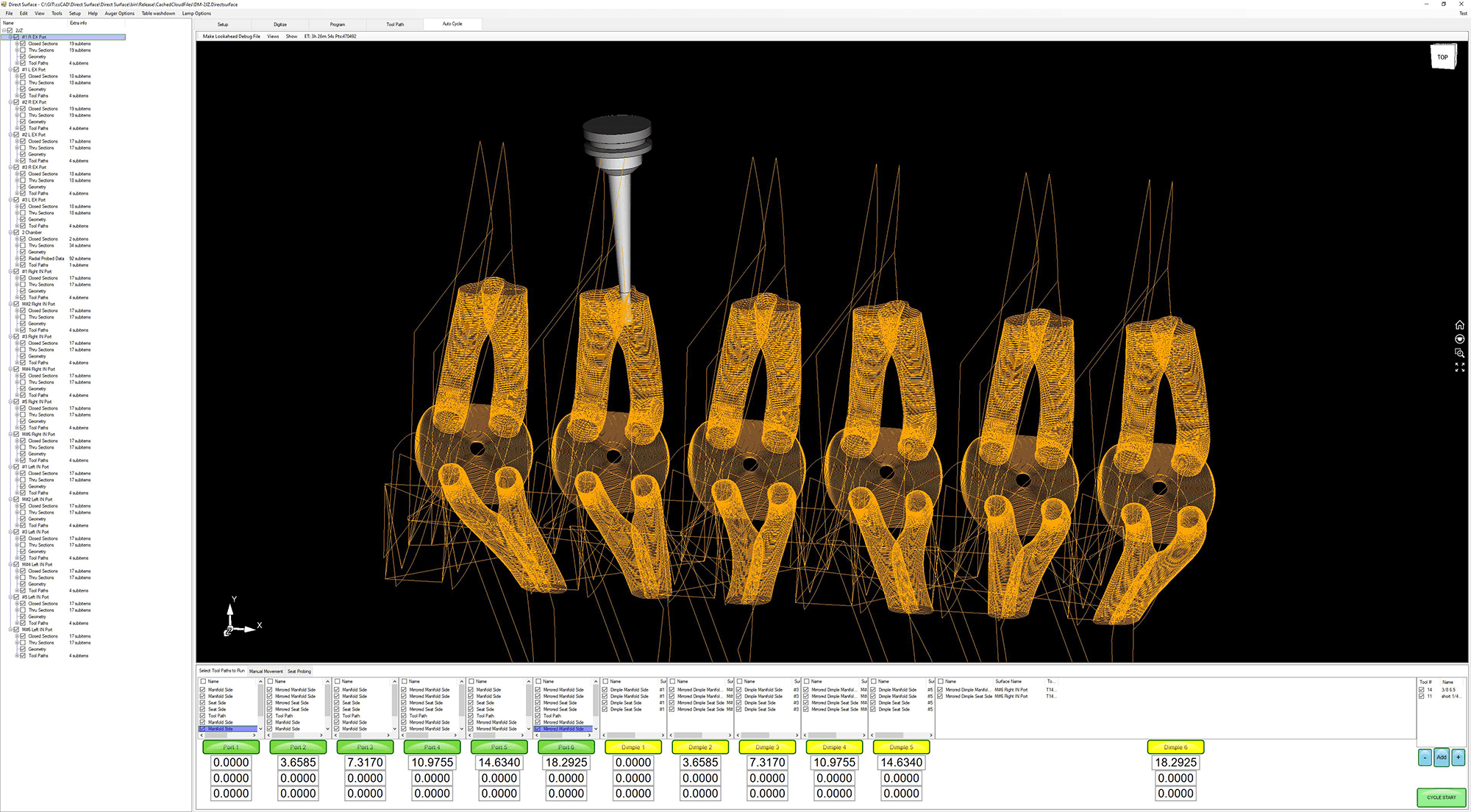Collapse the 2 Chamber tree node

(10, 232)
